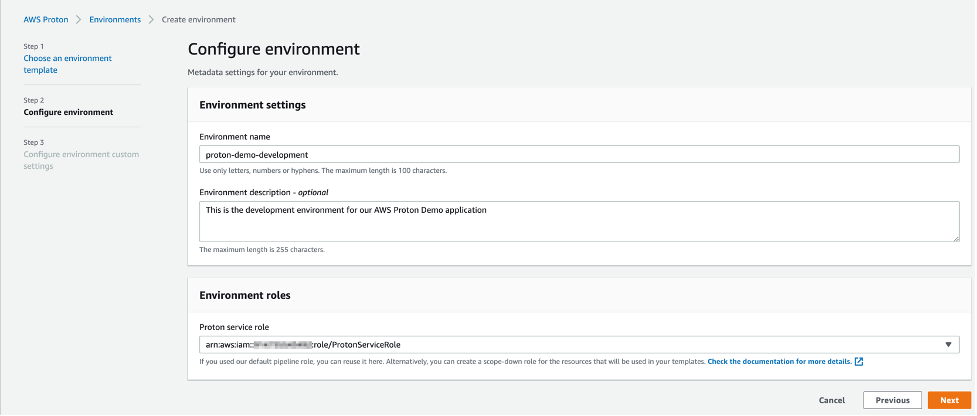This screenshot has height=416, width=977.
Task: Open Check the documentation for more details
Action: (x=779, y=361)
